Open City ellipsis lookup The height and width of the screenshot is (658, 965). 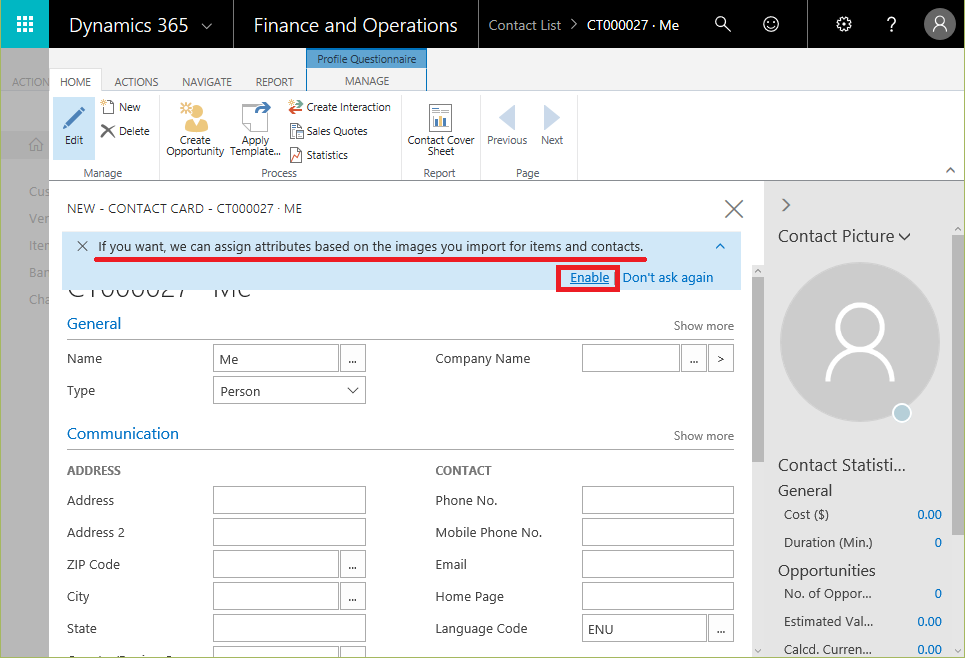pos(353,596)
